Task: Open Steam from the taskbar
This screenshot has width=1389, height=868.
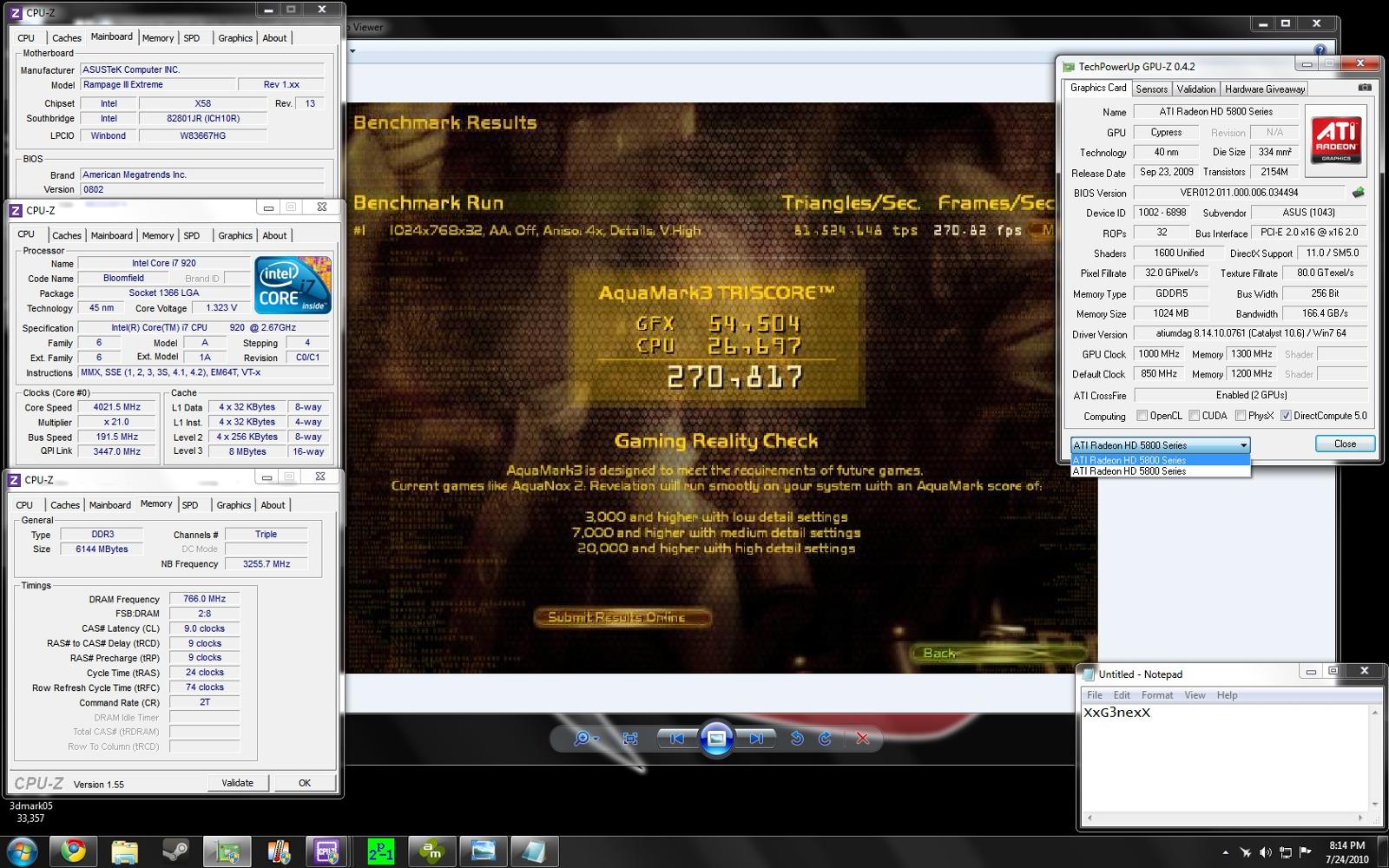Action: [x=176, y=852]
